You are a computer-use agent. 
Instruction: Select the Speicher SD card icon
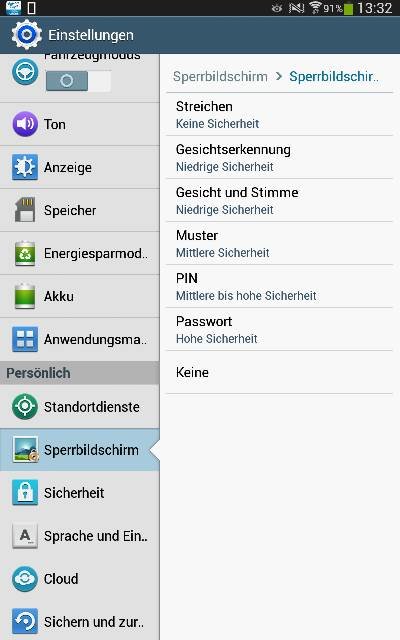click(25, 210)
